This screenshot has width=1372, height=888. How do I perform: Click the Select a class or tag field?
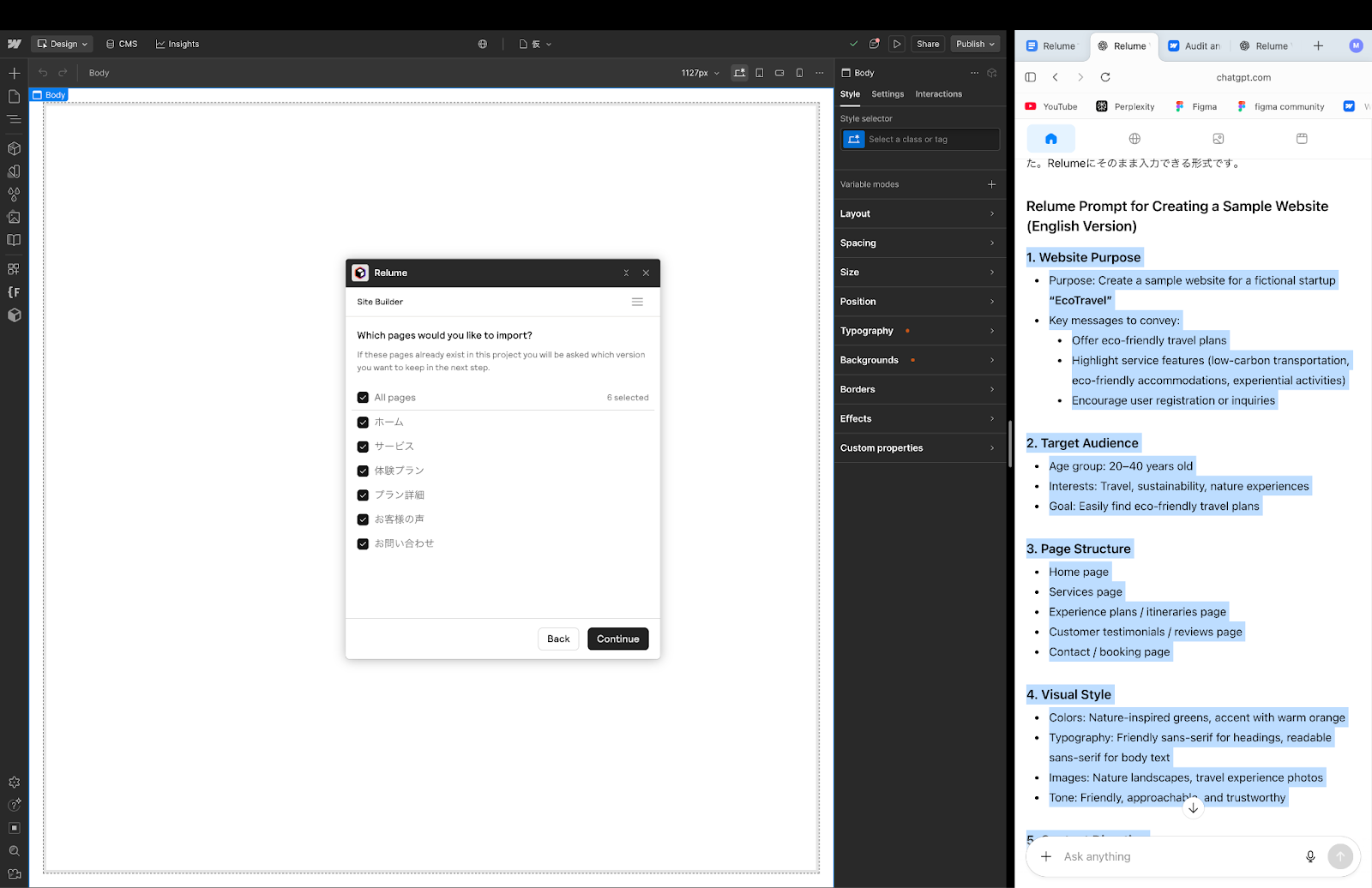tap(920, 139)
